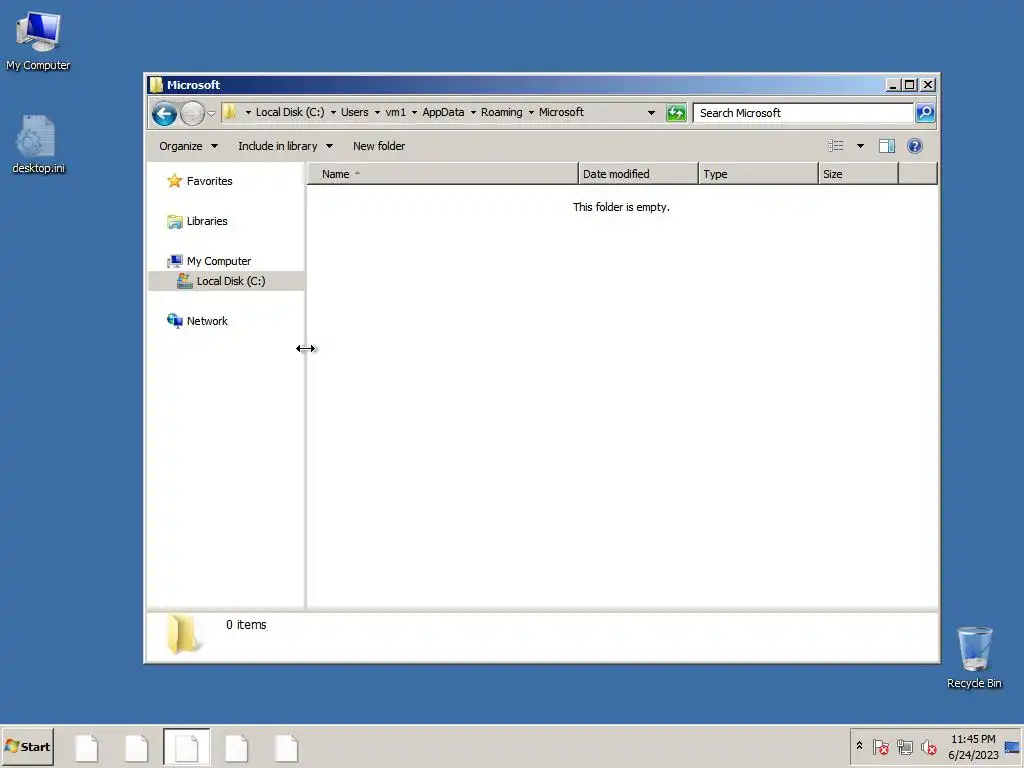
Task: Expand dropdown arrow after vm1 breadcrumb
Action: tap(414, 112)
